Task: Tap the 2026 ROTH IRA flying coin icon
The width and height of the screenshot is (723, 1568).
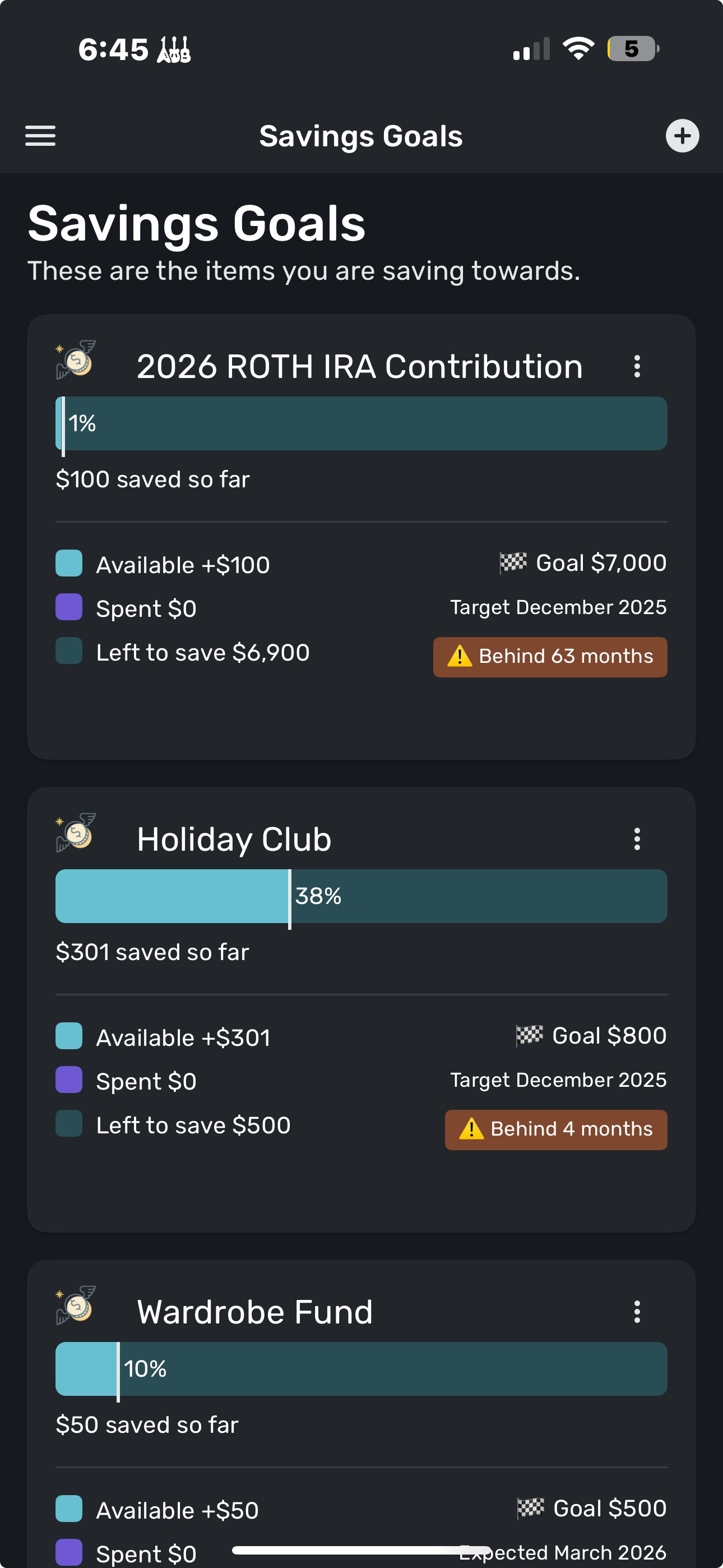Action: (x=76, y=359)
